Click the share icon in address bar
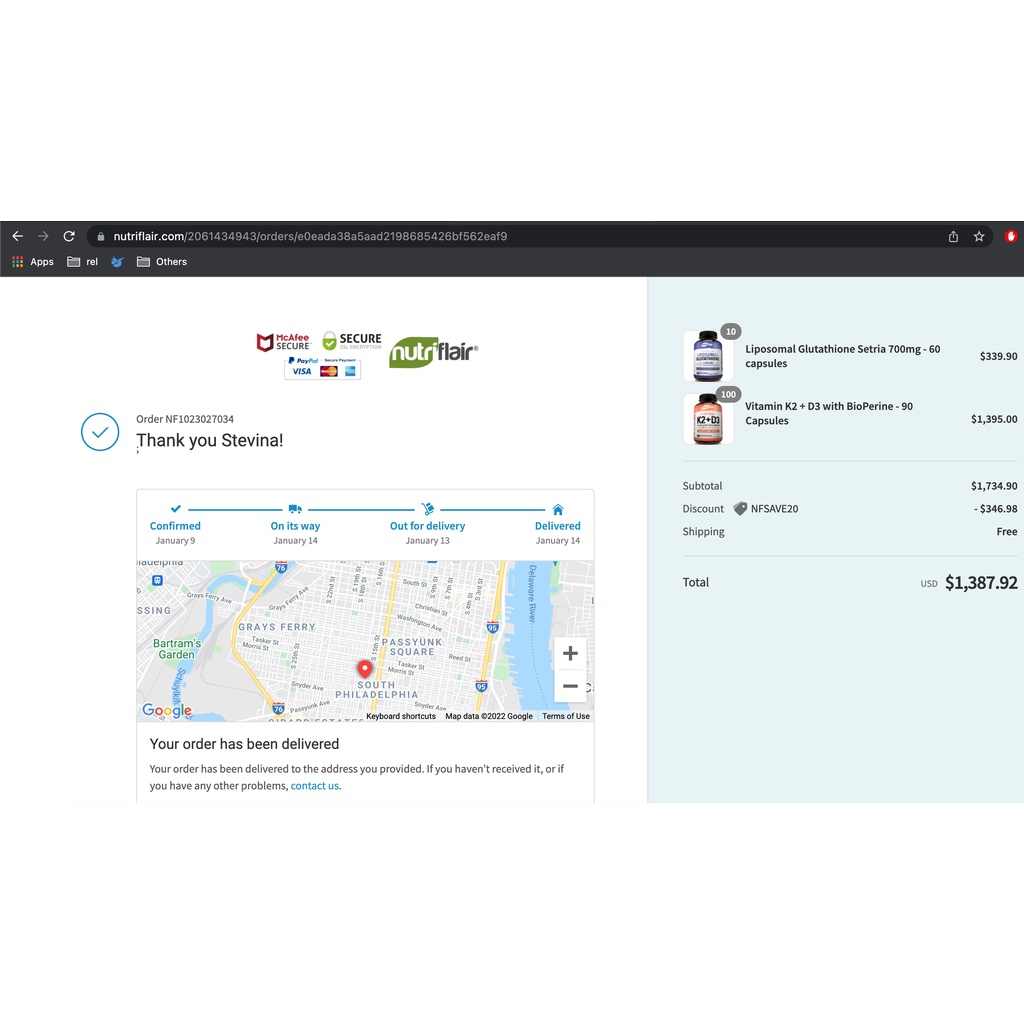 [953, 236]
